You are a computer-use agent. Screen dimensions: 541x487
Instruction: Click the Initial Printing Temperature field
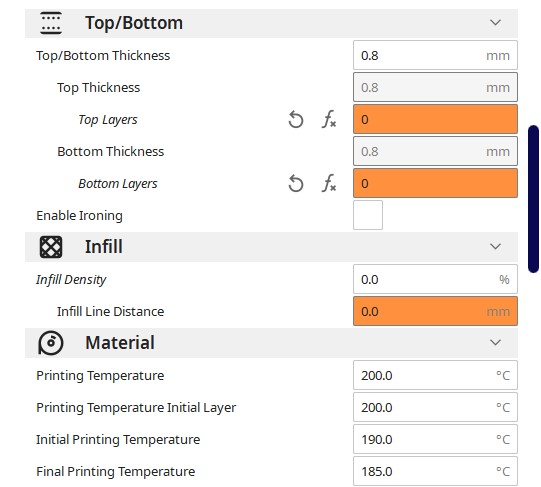(x=435, y=439)
